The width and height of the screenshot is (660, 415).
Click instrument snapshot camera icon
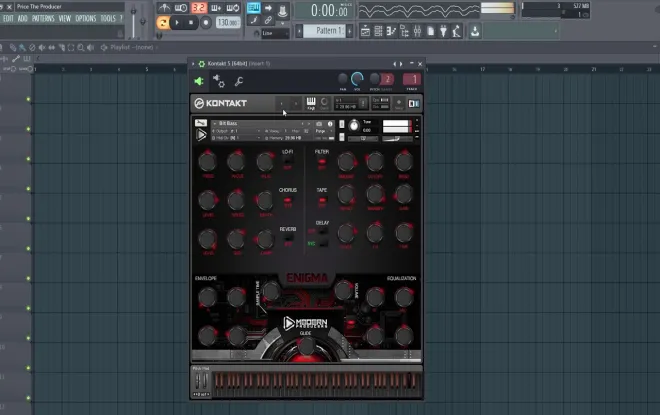pos(319,124)
